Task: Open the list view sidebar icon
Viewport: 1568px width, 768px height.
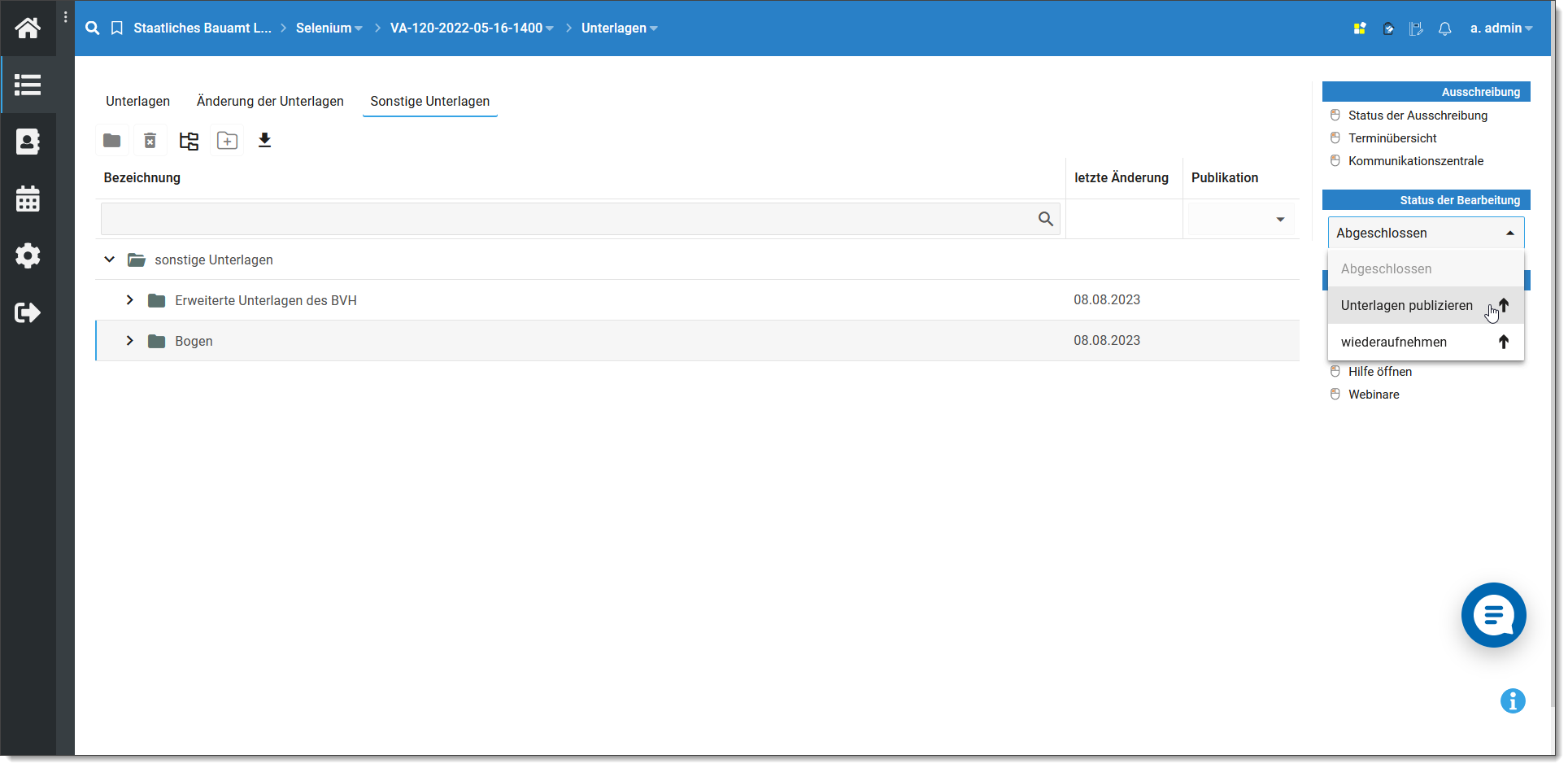Action: pos(28,85)
